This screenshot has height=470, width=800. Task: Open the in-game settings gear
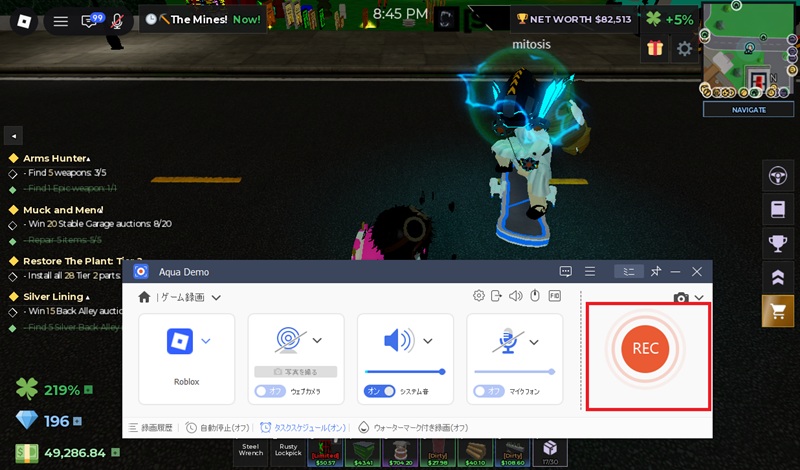coord(684,48)
